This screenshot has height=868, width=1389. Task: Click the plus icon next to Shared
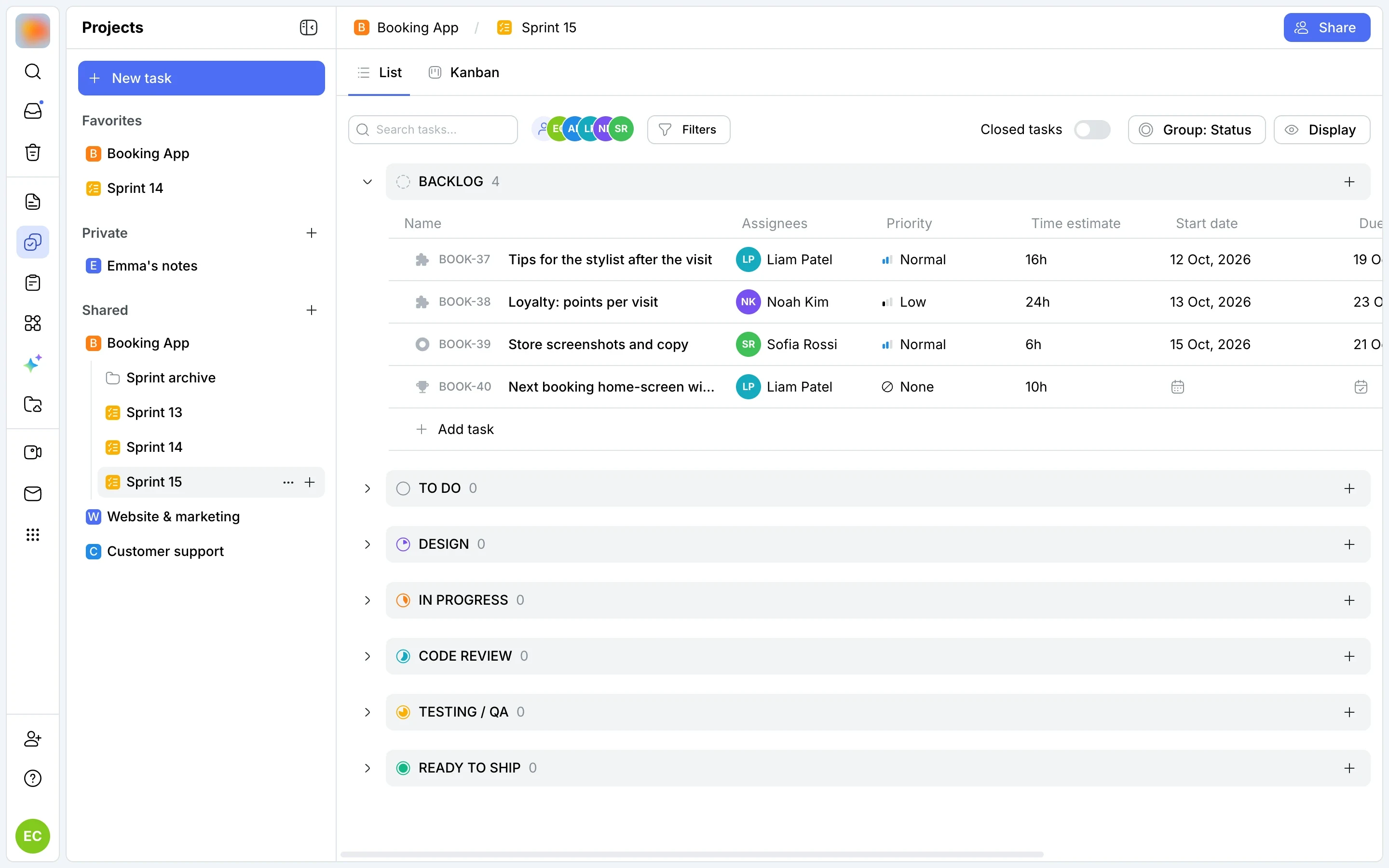tap(311, 310)
